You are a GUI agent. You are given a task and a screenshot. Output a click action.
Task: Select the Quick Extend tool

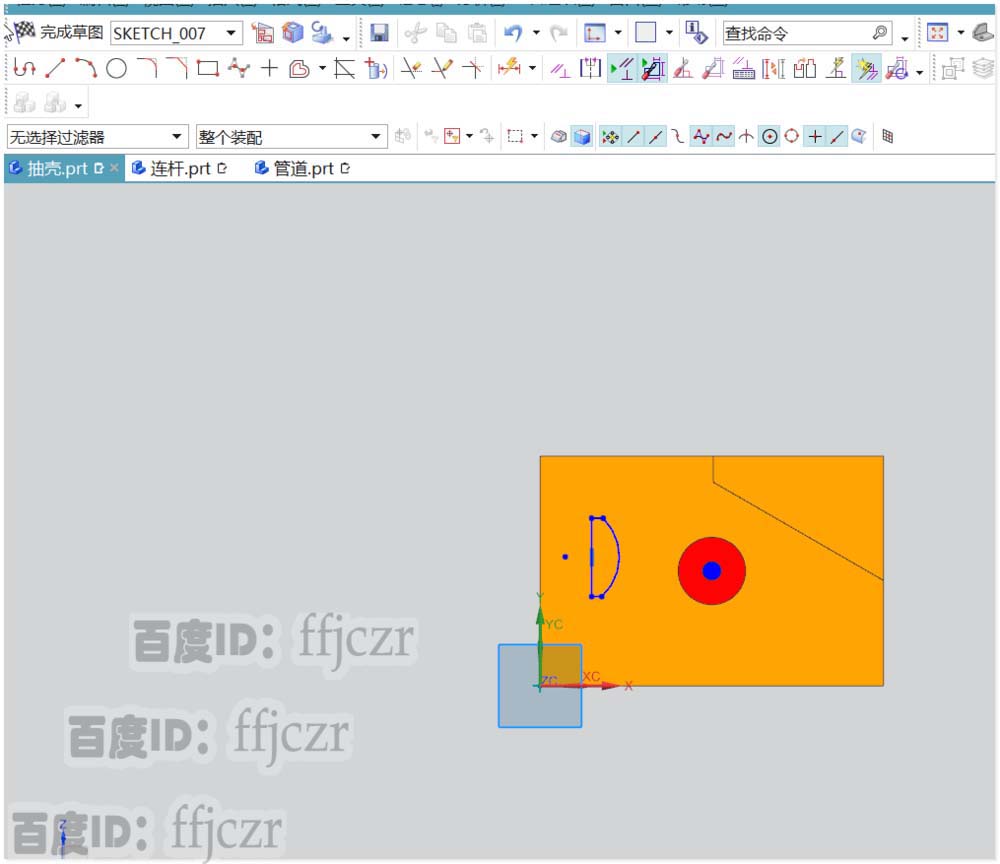click(x=442, y=68)
